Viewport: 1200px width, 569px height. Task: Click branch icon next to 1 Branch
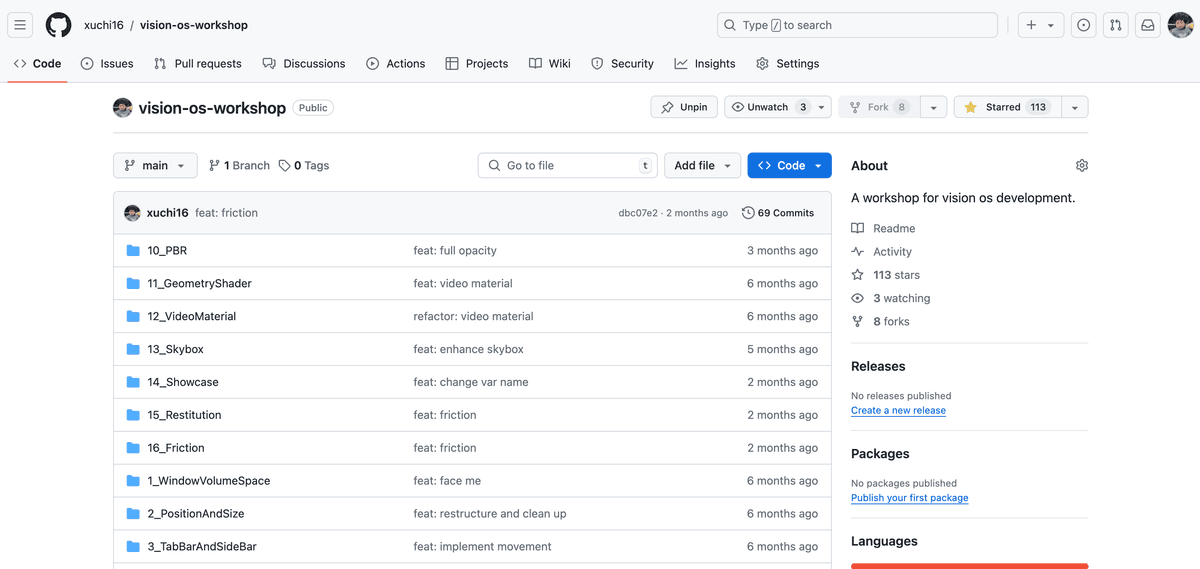coord(215,166)
